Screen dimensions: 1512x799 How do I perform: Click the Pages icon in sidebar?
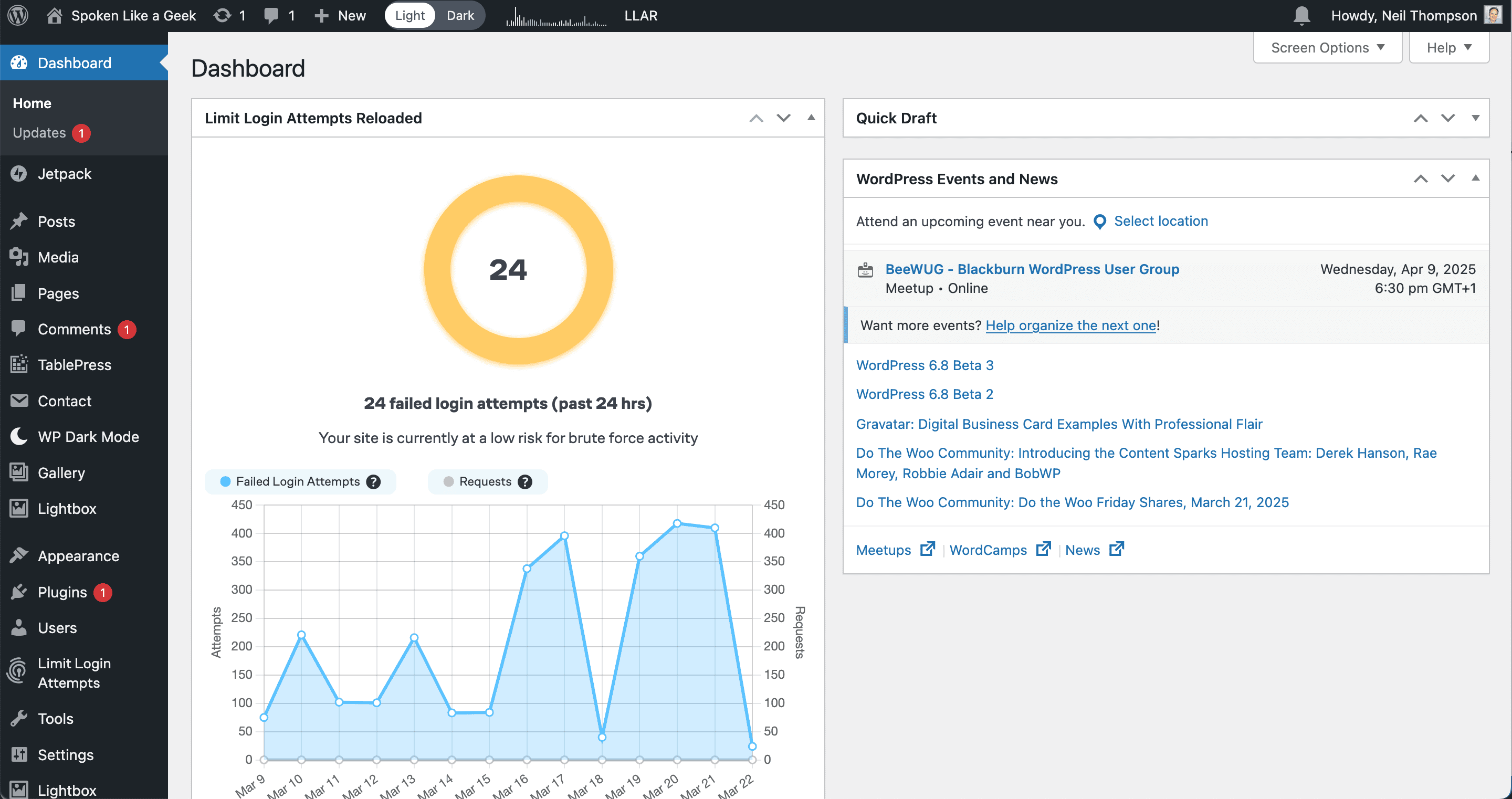[x=19, y=293]
